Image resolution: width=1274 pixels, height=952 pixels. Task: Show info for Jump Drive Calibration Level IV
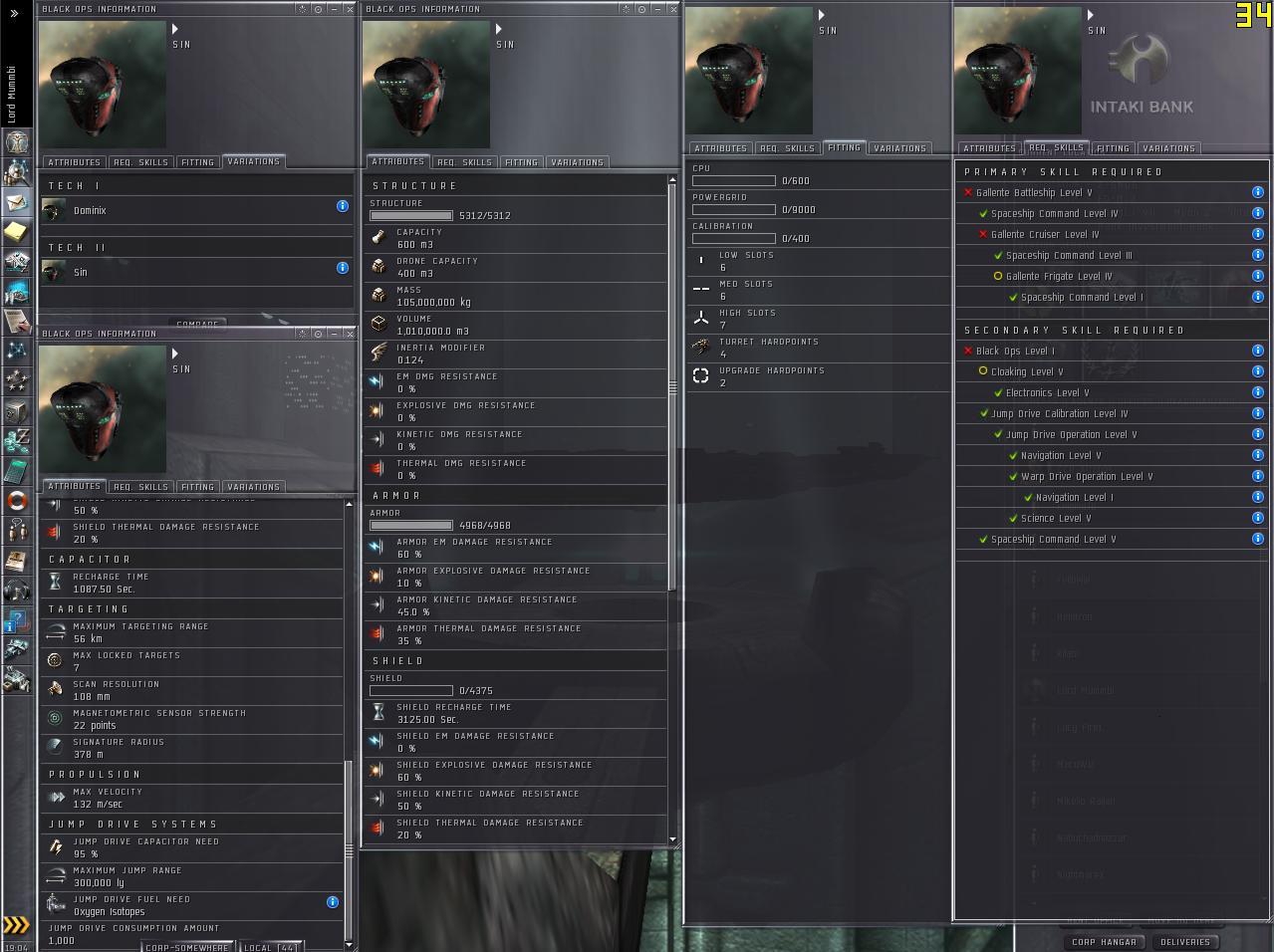1257,413
